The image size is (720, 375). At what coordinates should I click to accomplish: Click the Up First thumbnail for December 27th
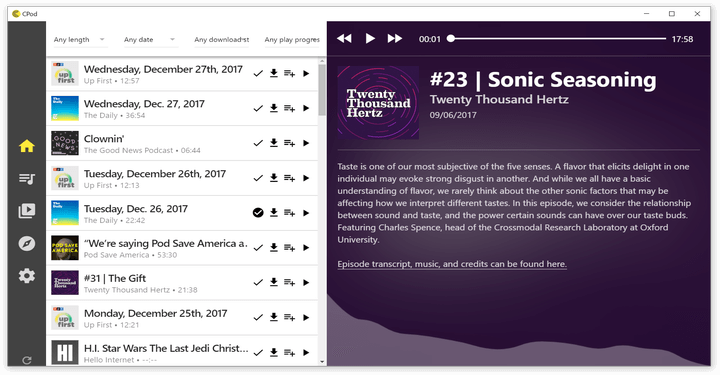[x=65, y=73]
